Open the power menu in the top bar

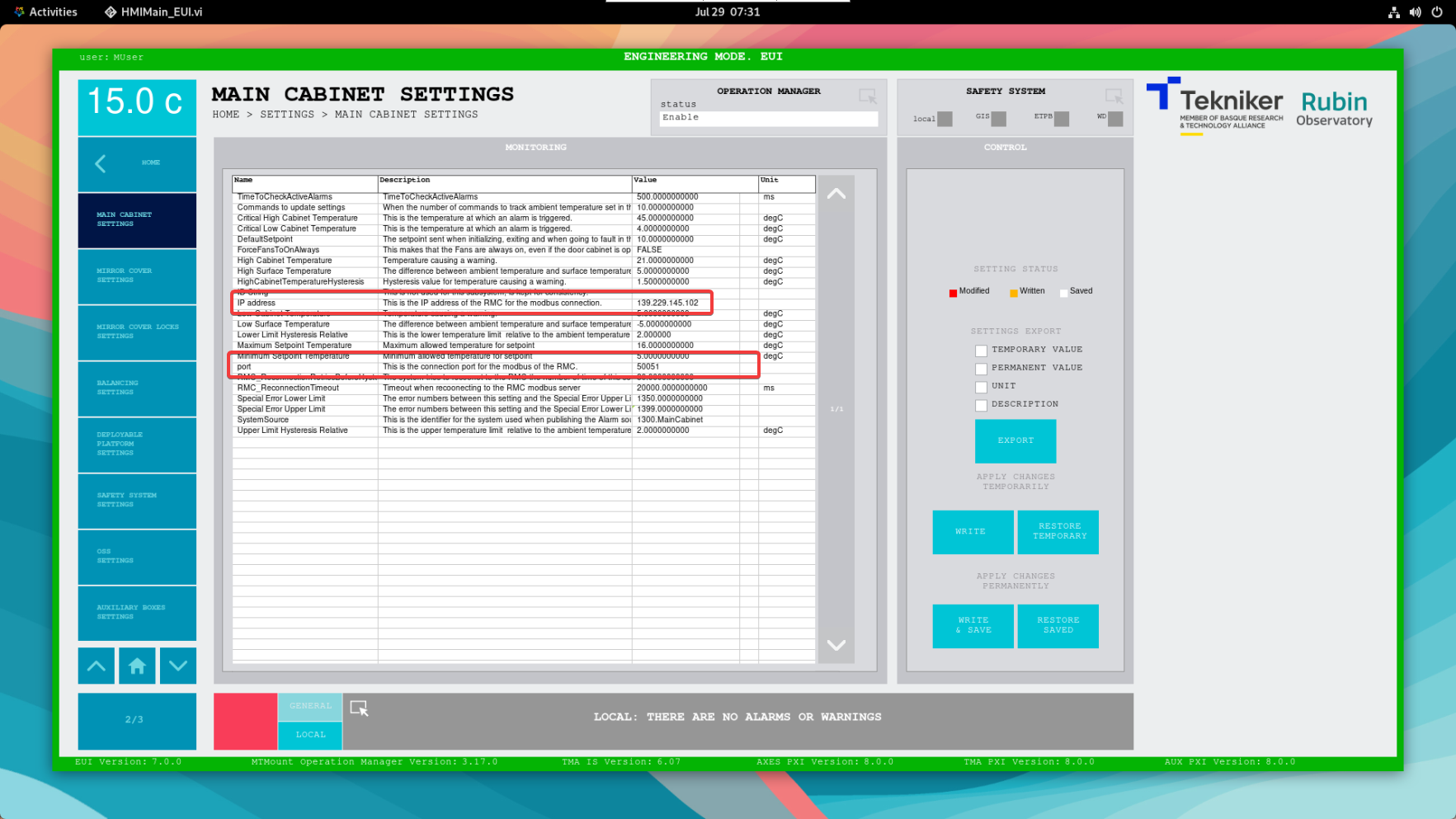coord(1437,12)
